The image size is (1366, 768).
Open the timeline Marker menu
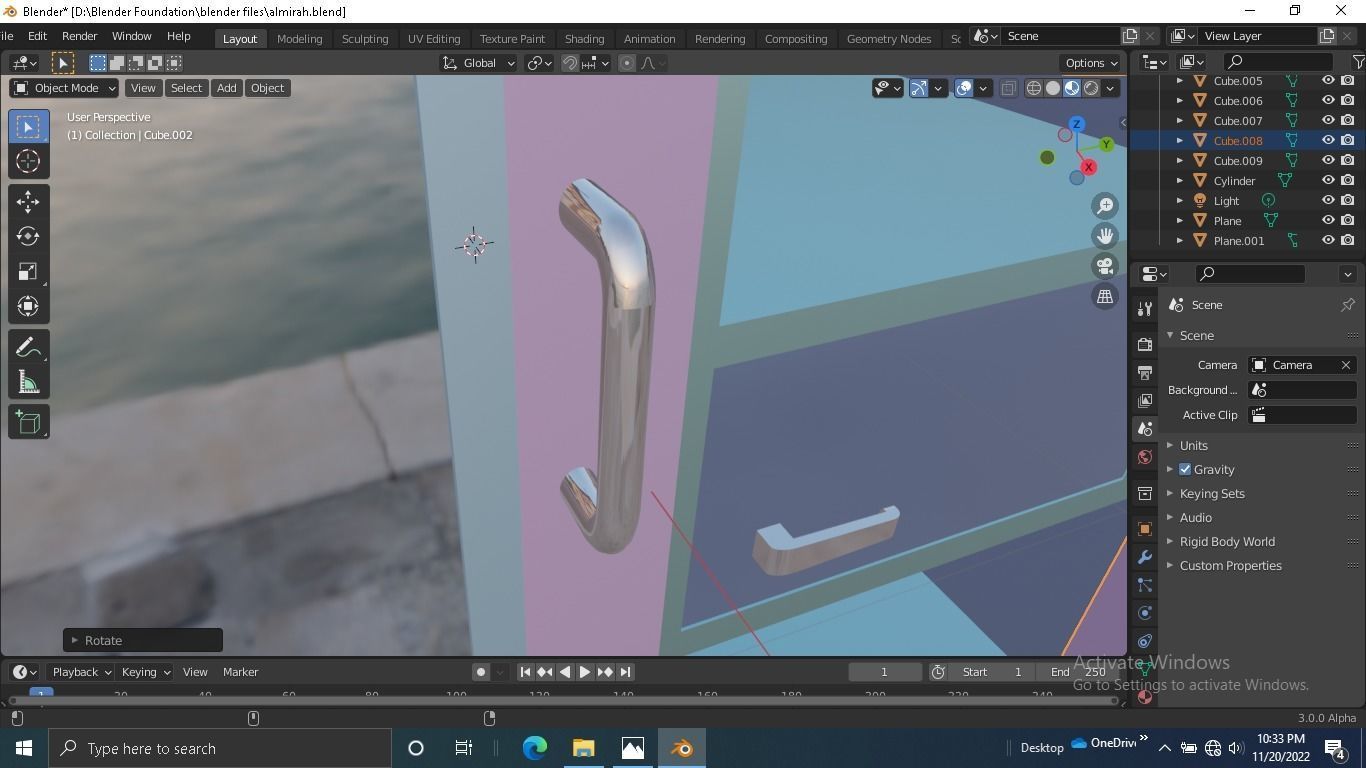pyautogui.click(x=240, y=672)
